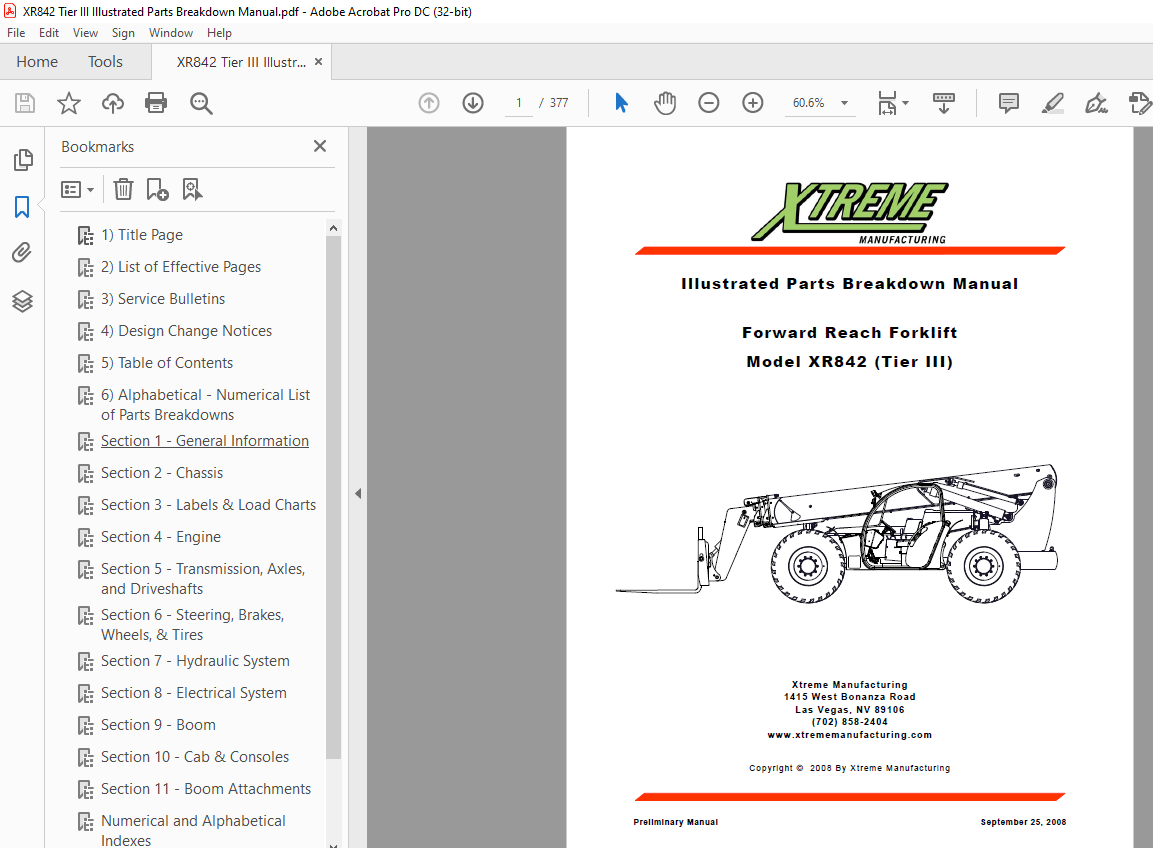Click the fit page scrolling icon
Viewport: 1153px width, 848px height.
(888, 103)
